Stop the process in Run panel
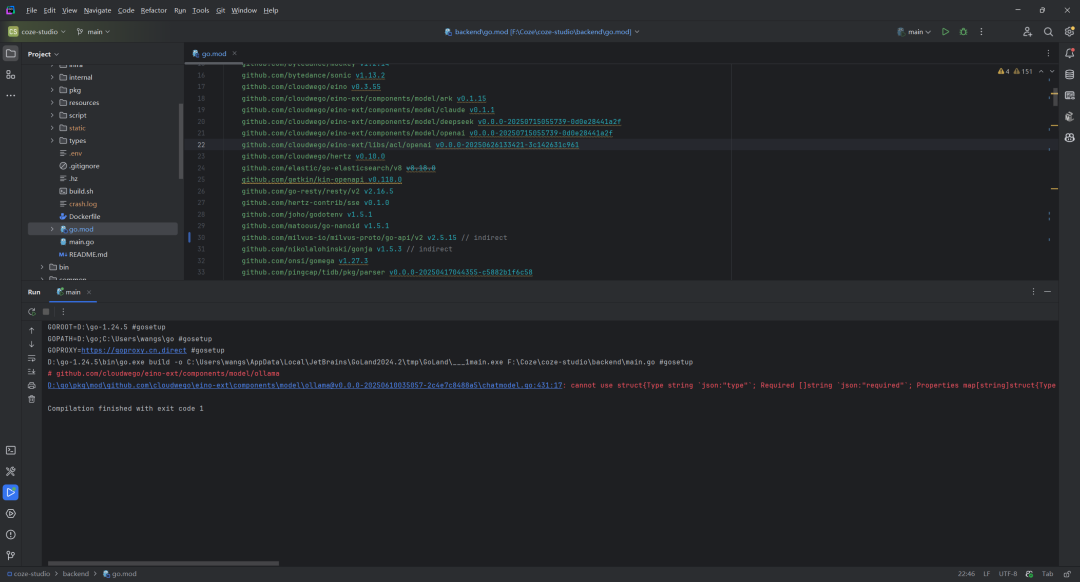The width and height of the screenshot is (1080, 582). pos(46,311)
